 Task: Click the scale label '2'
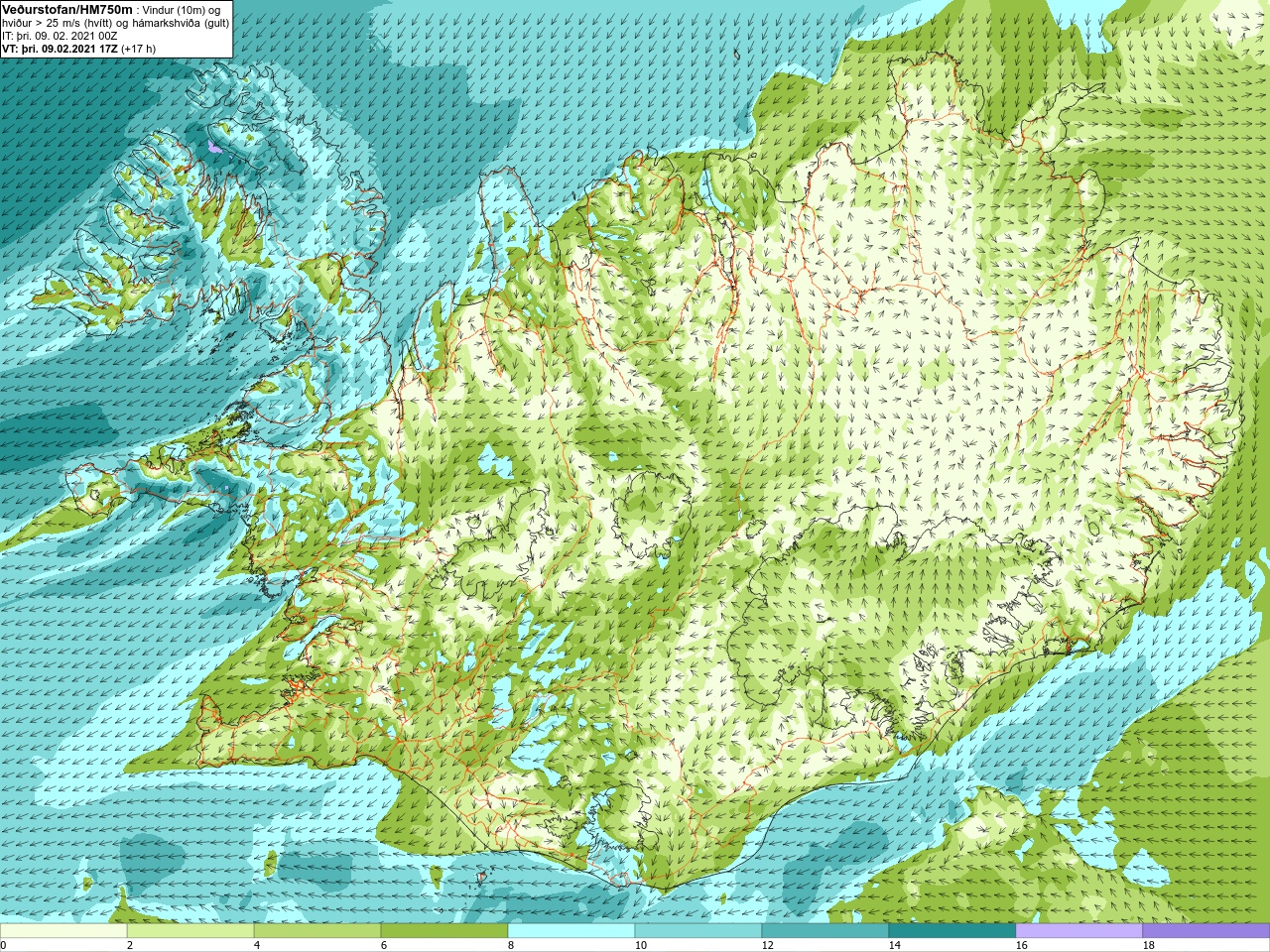tap(130, 945)
